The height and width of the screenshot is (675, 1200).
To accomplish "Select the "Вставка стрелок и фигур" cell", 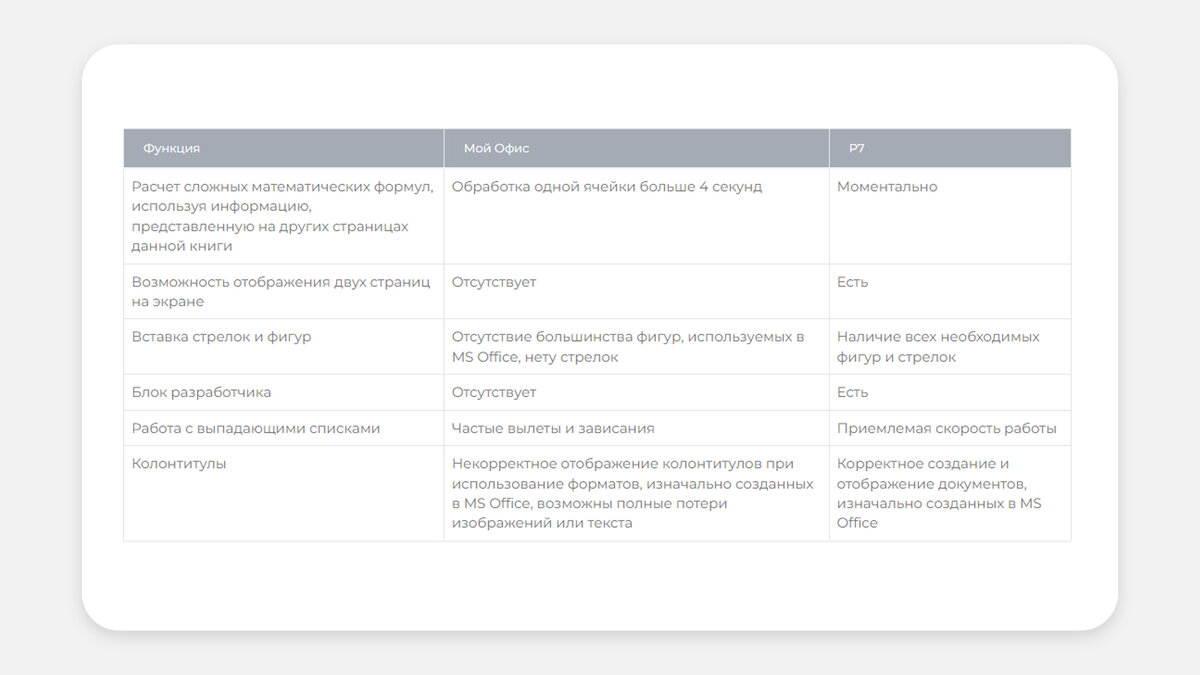I will (284, 347).
